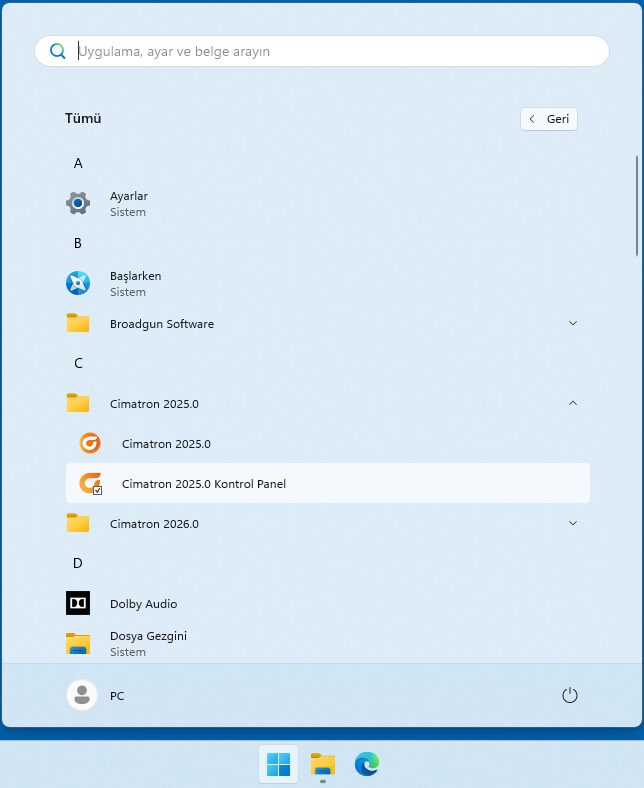
Task: Click the power button icon
Action: (x=570, y=695)
